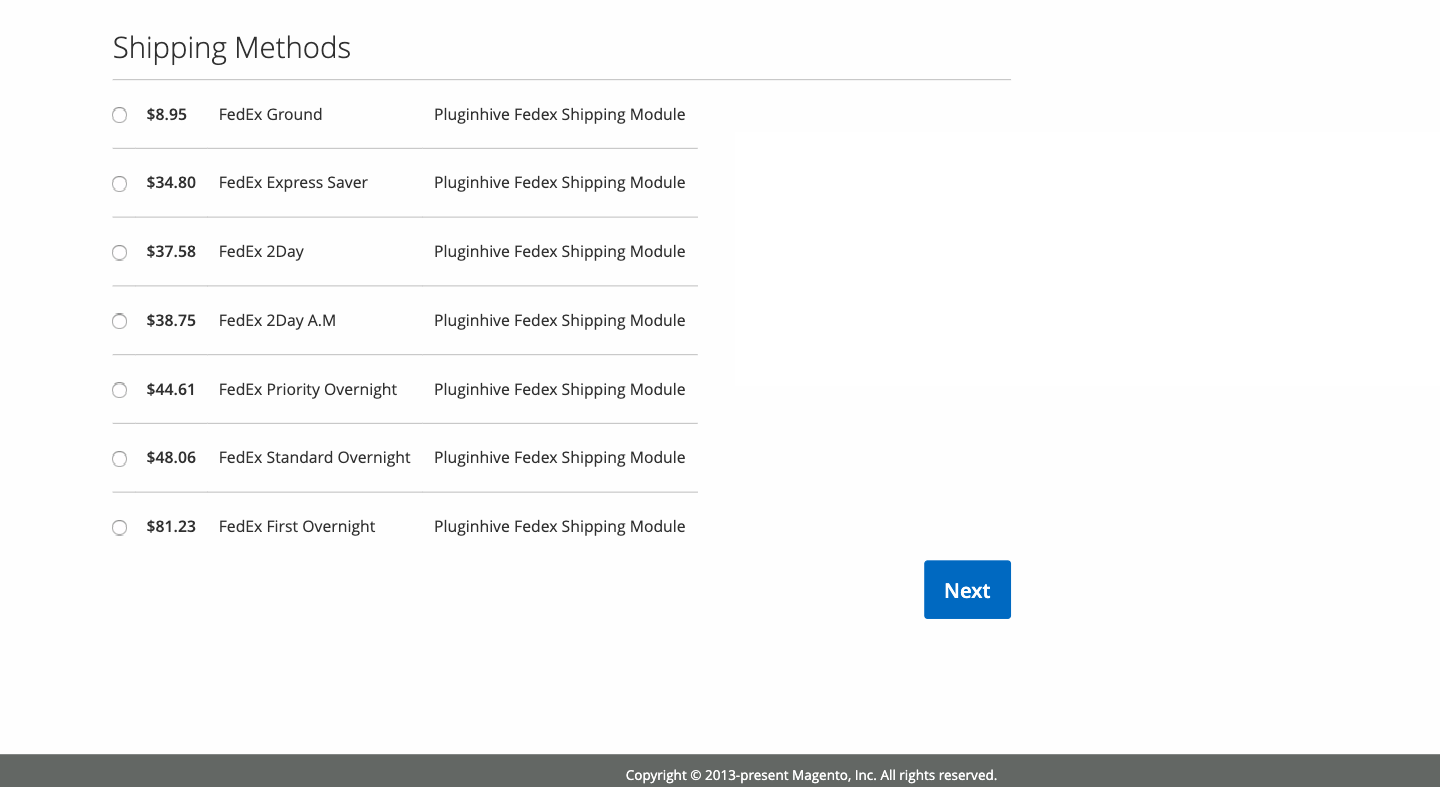Screen dimensions: 1440x787
Task: Click the Magento copyright notice
Action: [x=811, y=775]
